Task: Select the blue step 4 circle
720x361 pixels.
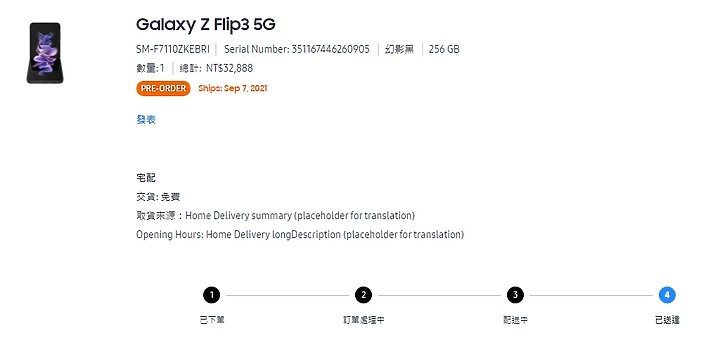Action: click(667, 295)
